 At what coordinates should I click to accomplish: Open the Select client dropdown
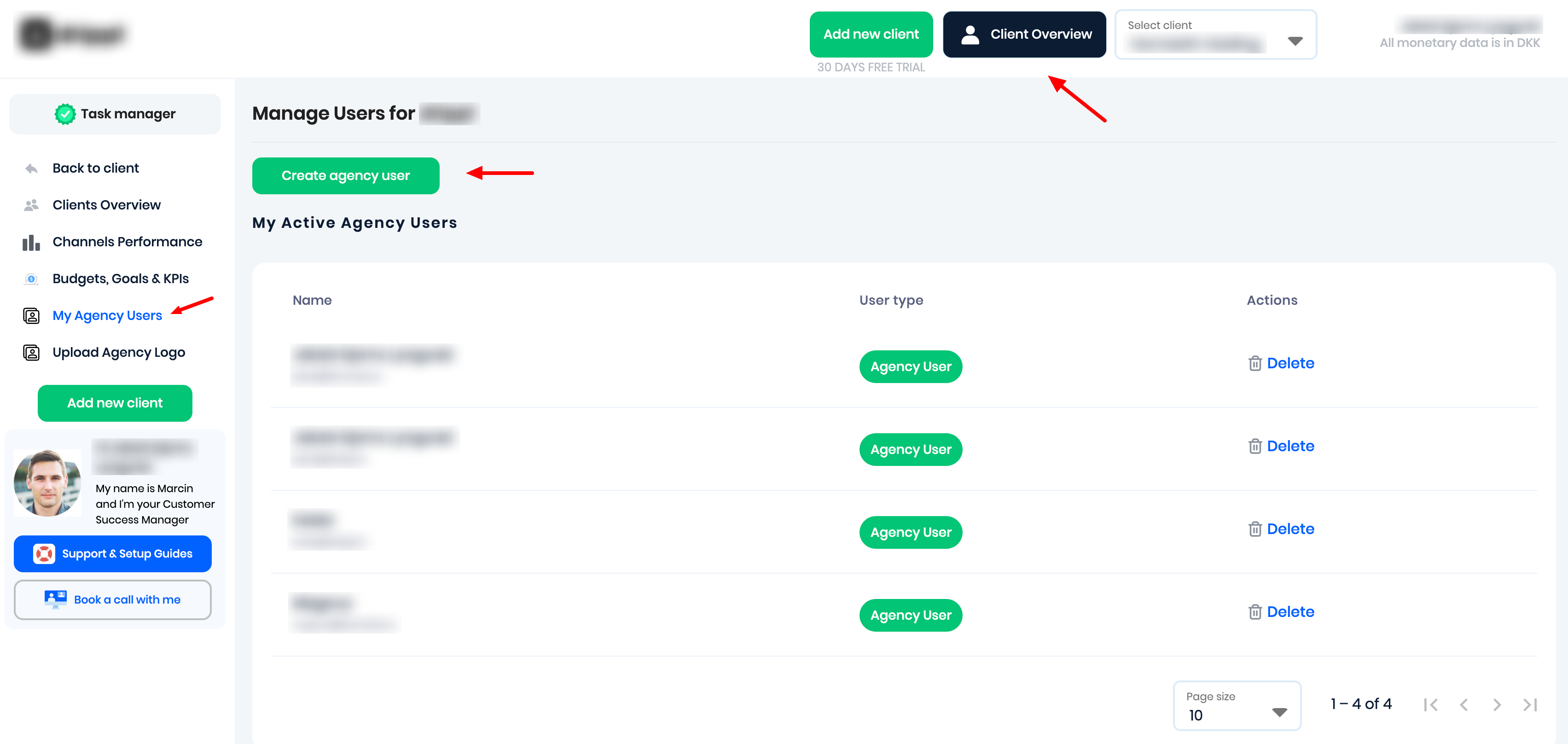pyautogui.click(x=1215, y=35)
